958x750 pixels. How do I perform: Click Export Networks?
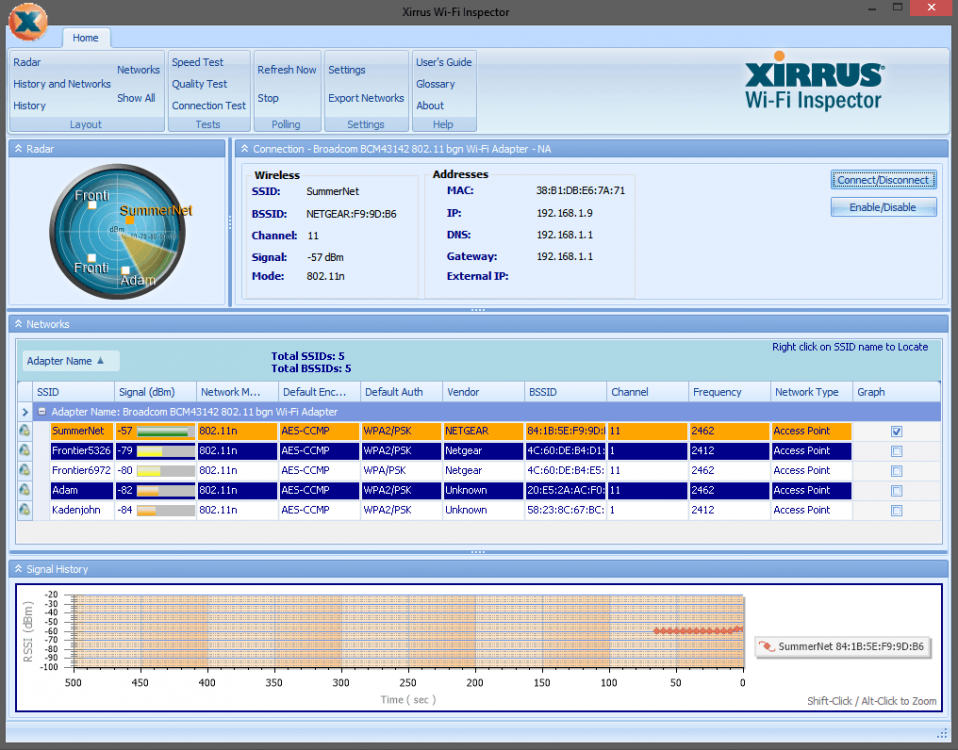(366, 98)
